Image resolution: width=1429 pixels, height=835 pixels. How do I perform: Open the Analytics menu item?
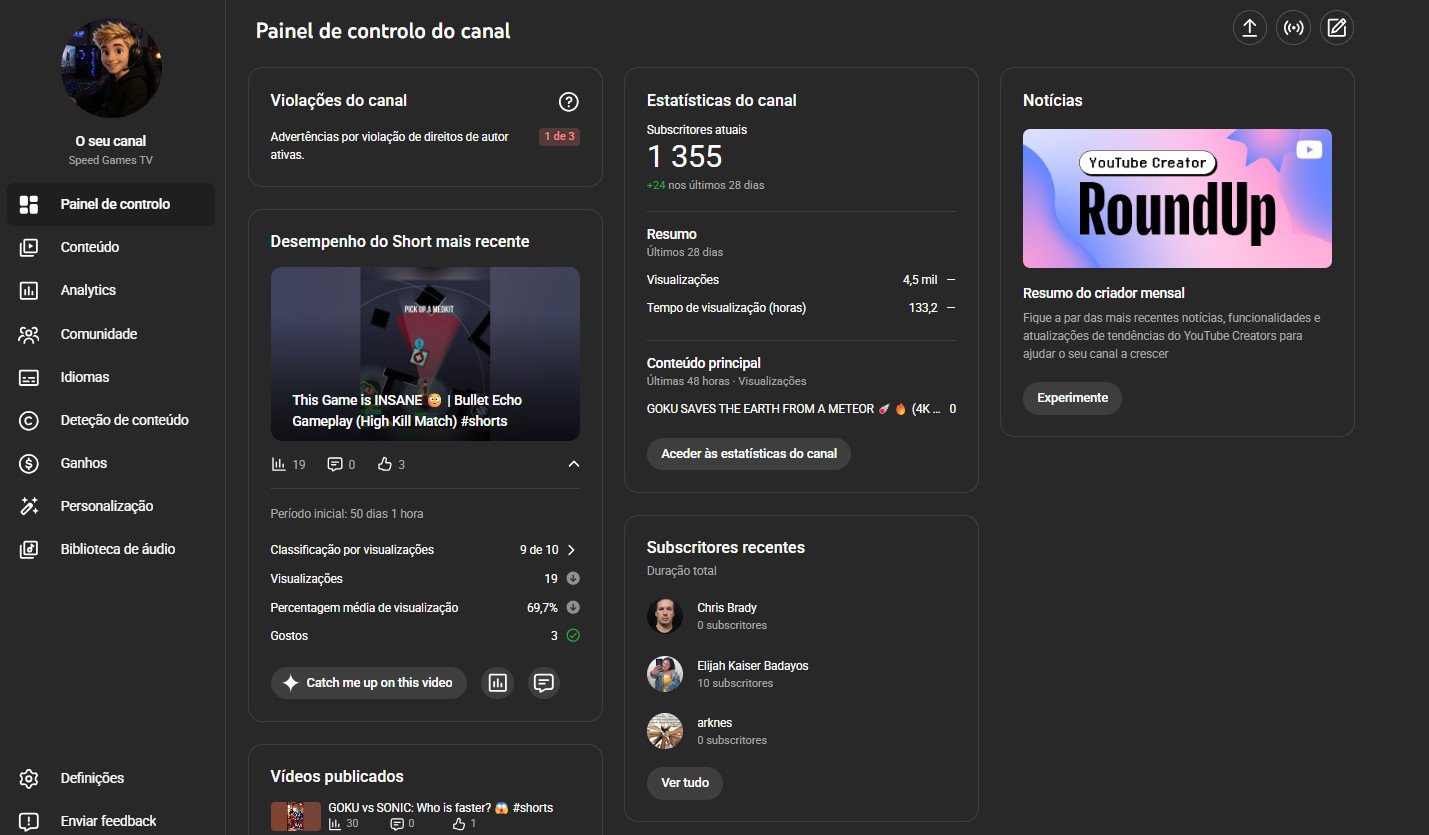pos(111,290)
